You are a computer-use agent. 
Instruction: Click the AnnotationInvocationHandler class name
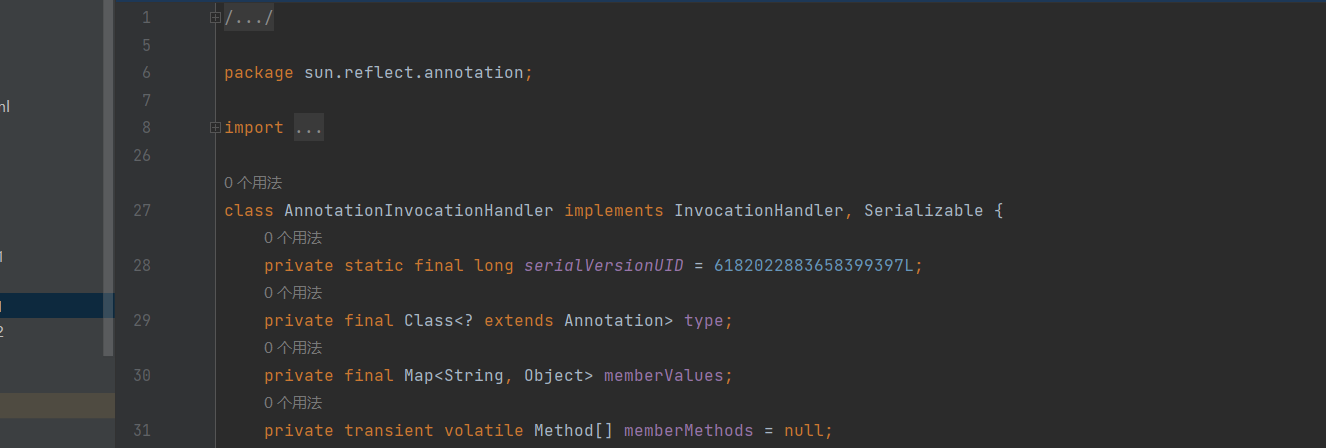pyautogui.click(x=419, y=211)
